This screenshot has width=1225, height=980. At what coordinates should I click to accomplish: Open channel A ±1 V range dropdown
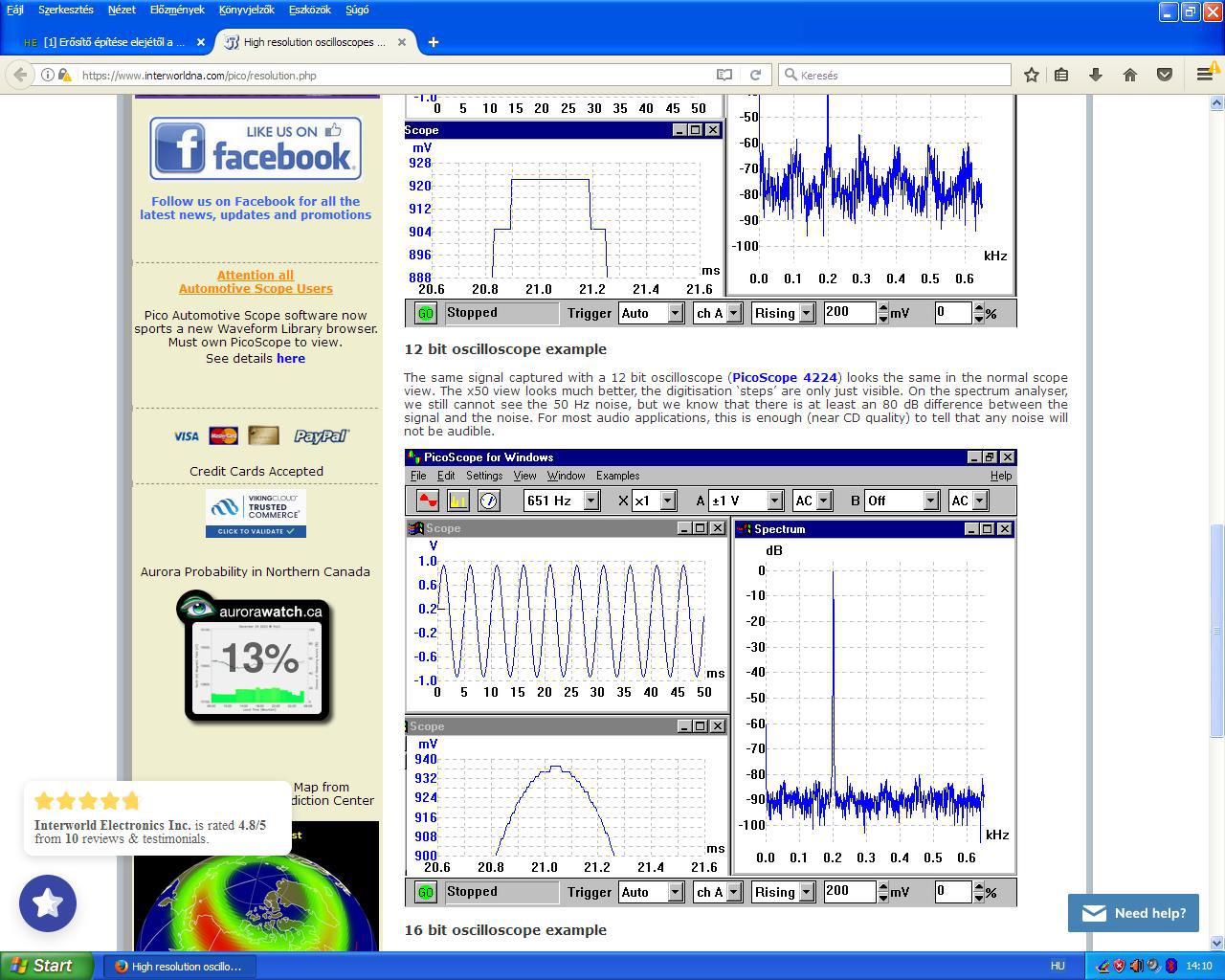[775, 501]
